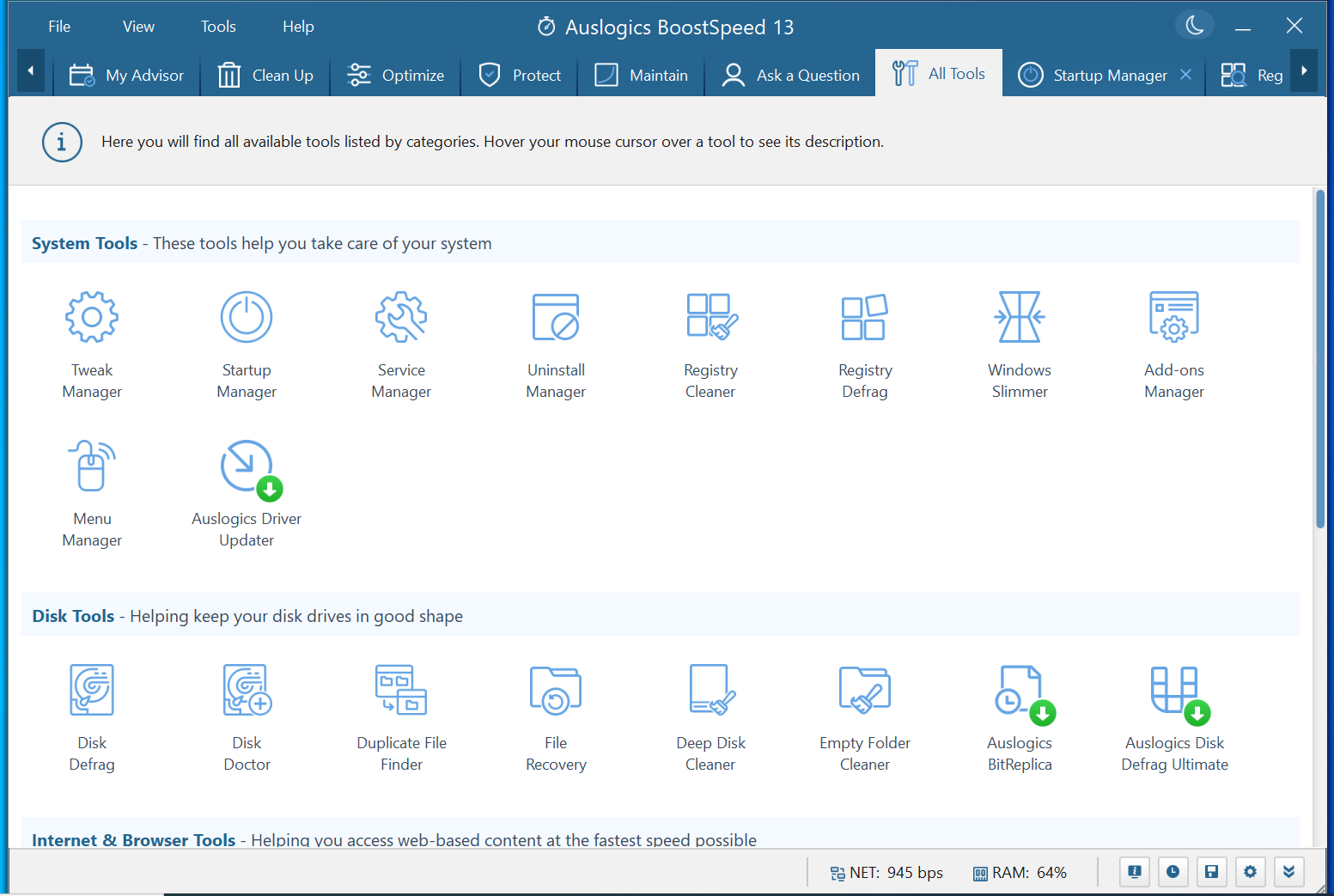
Task: Switch to the Clean Up tab
Action: [x=265, y=76]
